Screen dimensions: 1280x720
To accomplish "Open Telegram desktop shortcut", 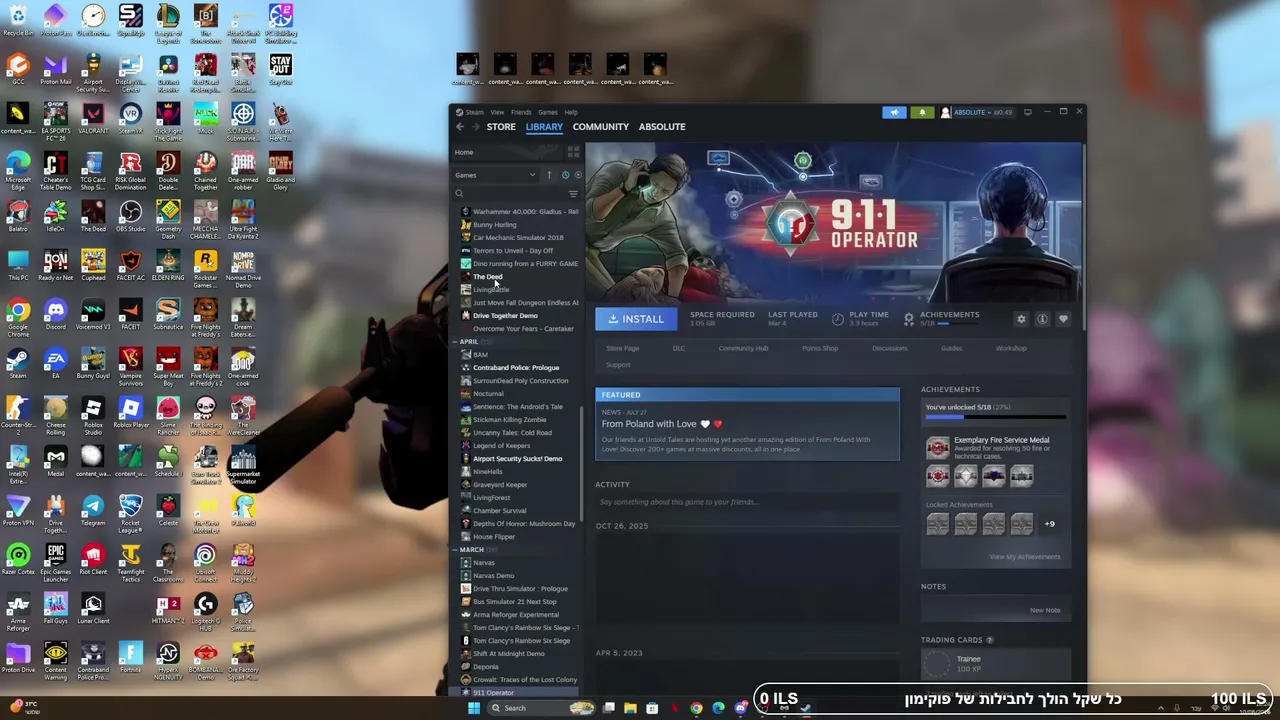I will pos(93,511).
